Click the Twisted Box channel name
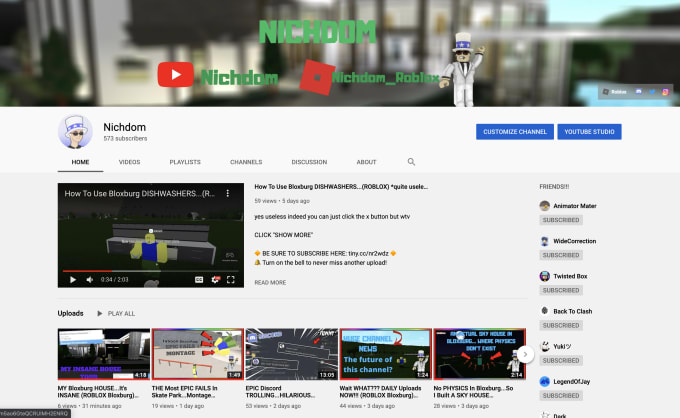Screen dimensions: 680x418 (570, 276)
